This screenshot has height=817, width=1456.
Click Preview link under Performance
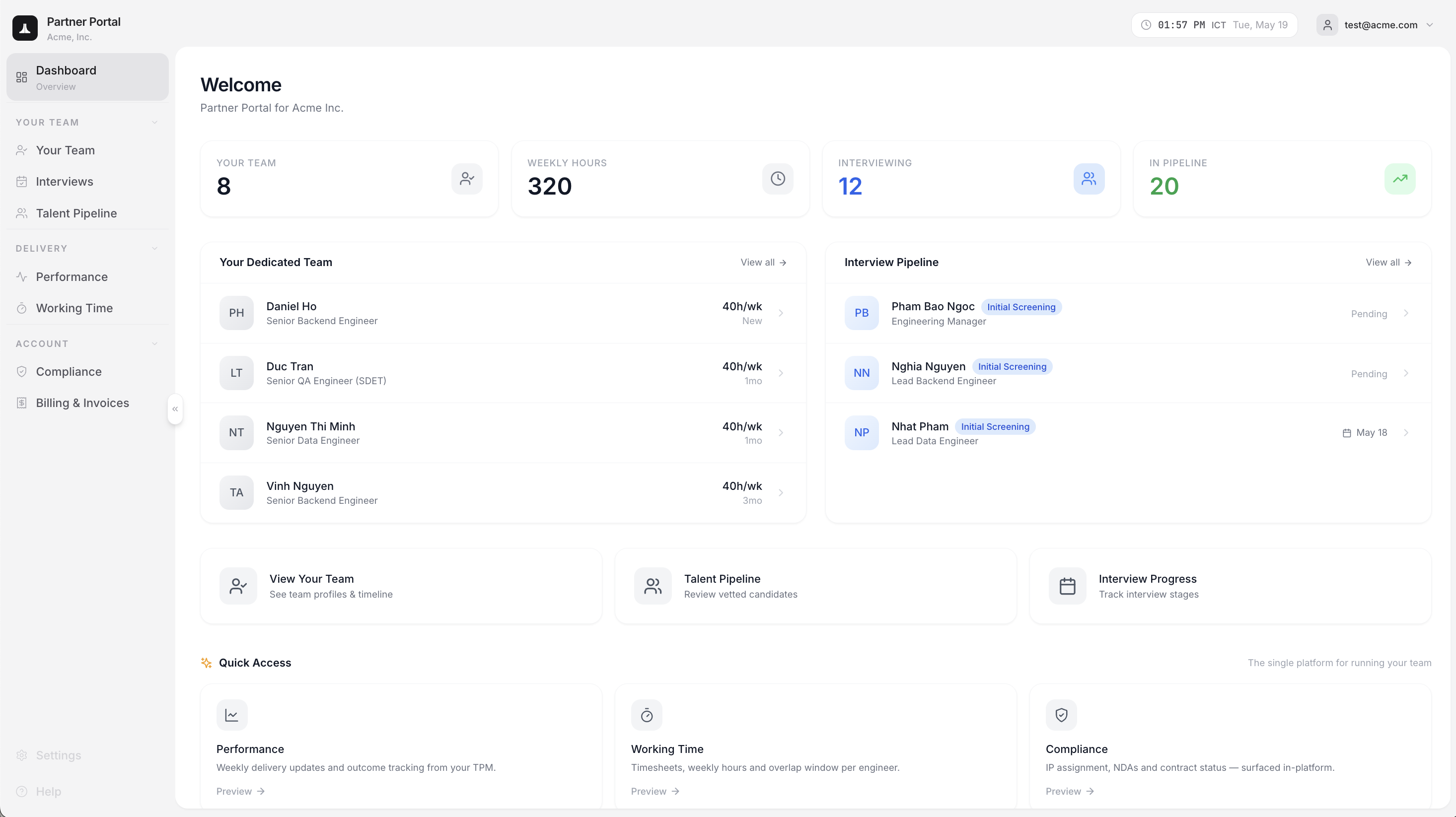click(241, 792)
